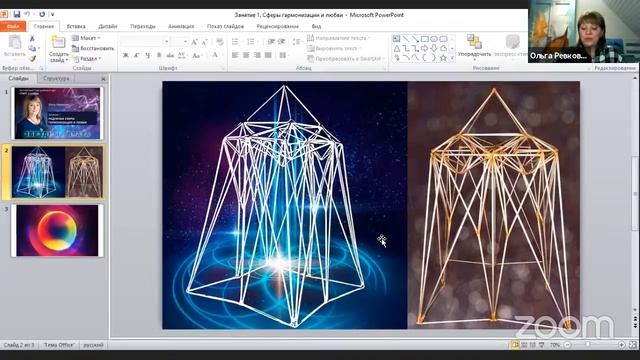Viewport: 640px width, 360px height.
Task: Click the Восстановить reset button
Action: coord(93,48)
